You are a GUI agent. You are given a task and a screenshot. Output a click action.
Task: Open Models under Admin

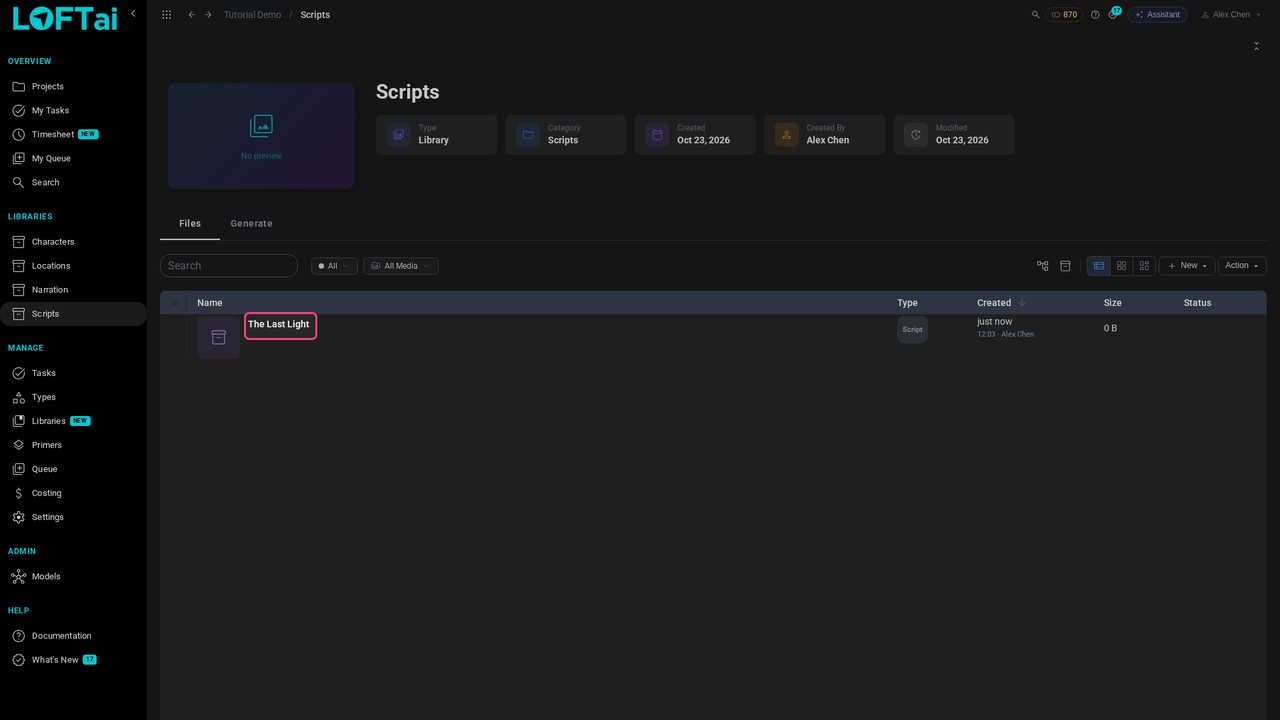pos(73,577)
